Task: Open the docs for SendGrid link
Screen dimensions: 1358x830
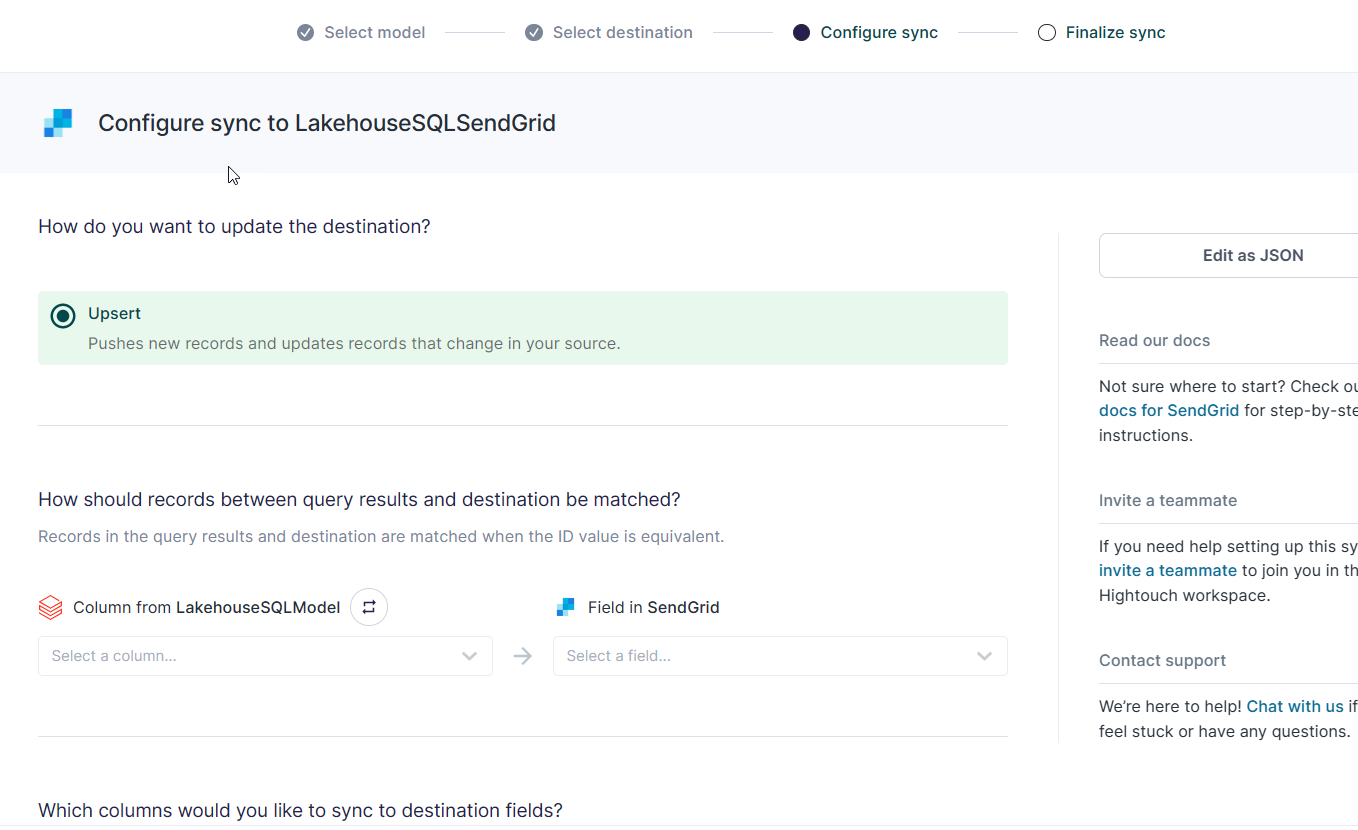Action: (1168, 410)
